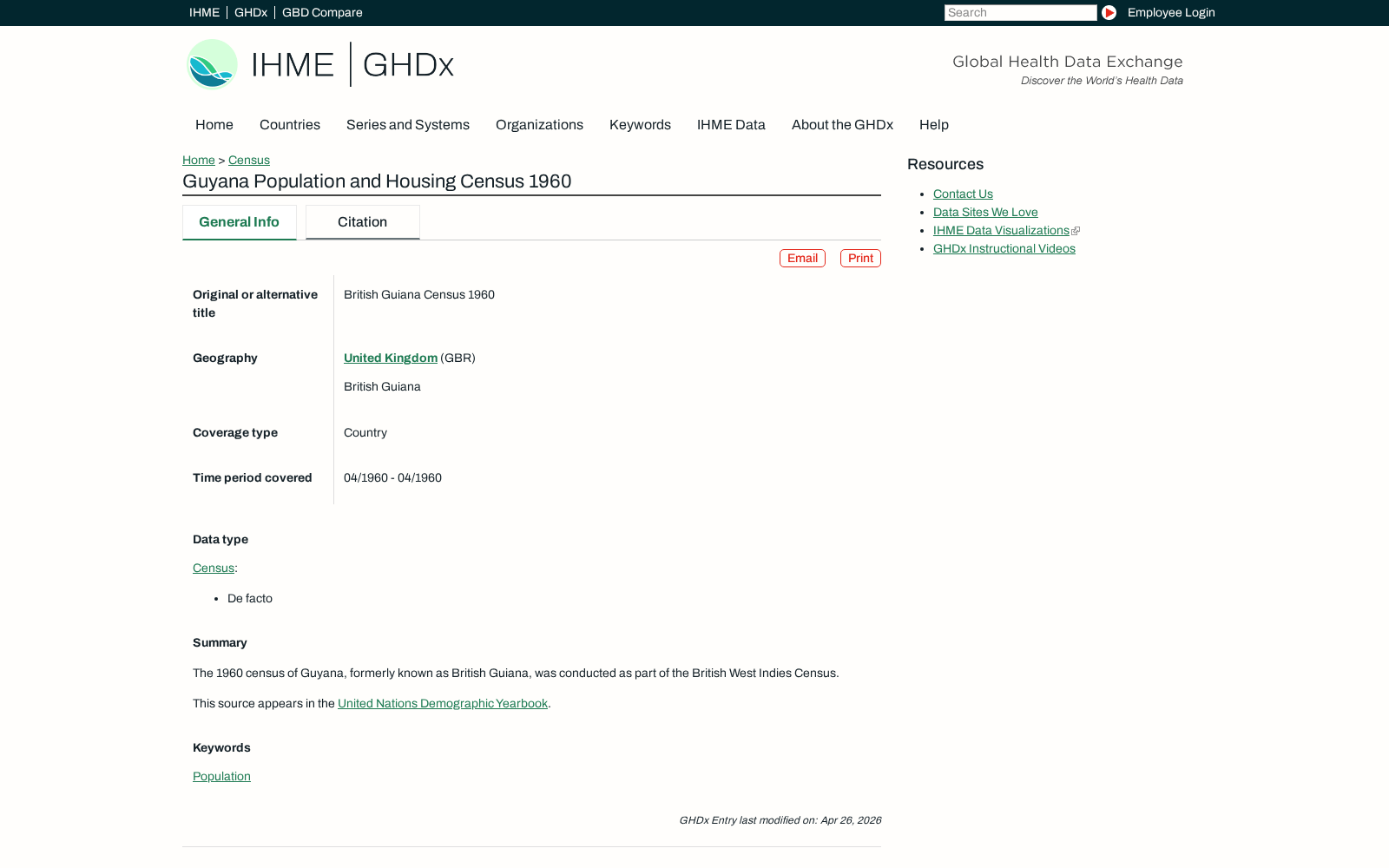Open the Organizations menu item
This screenshot has width=1389, height=868.
[539, 125]
